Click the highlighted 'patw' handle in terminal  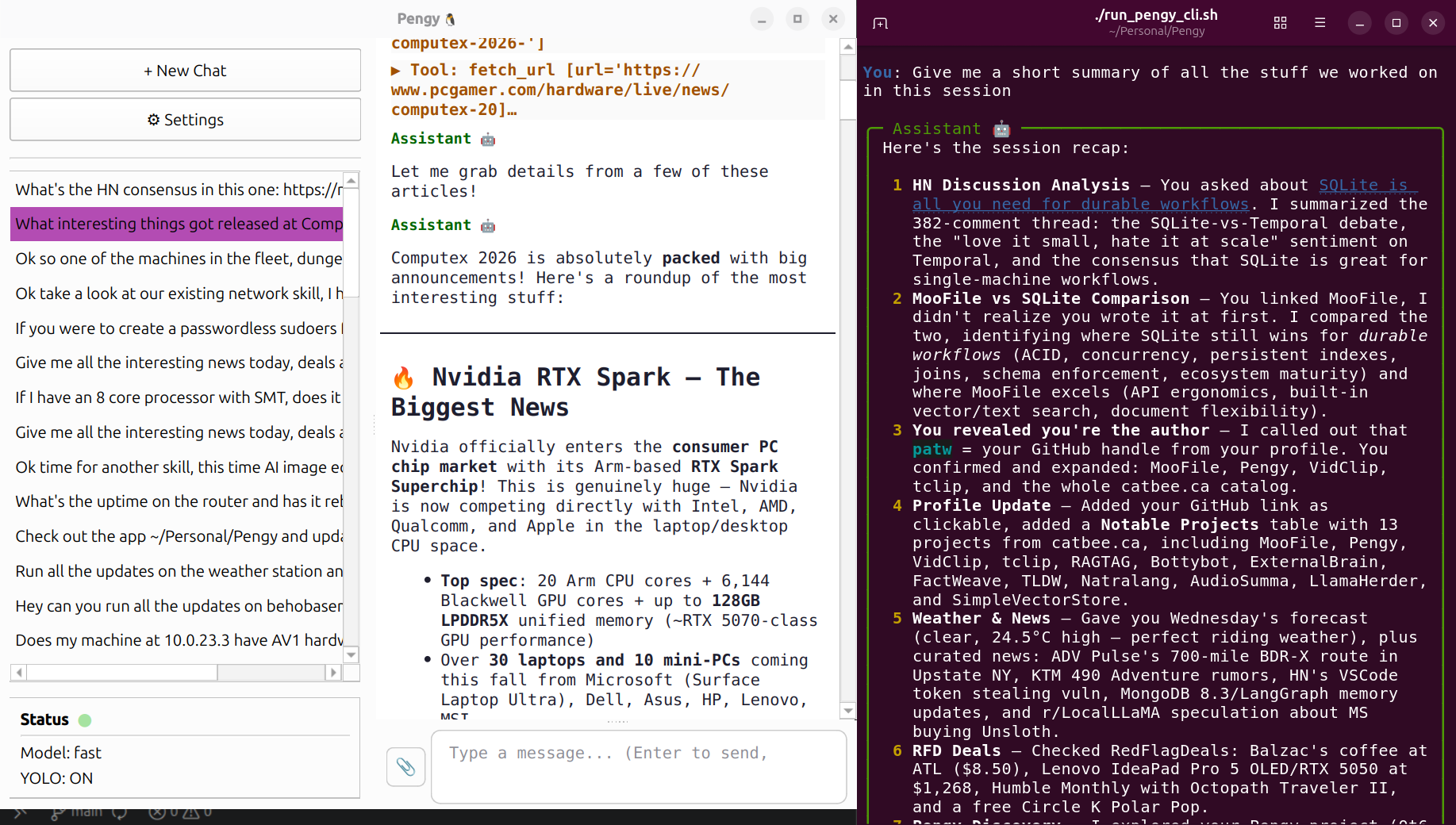point(932,450)
